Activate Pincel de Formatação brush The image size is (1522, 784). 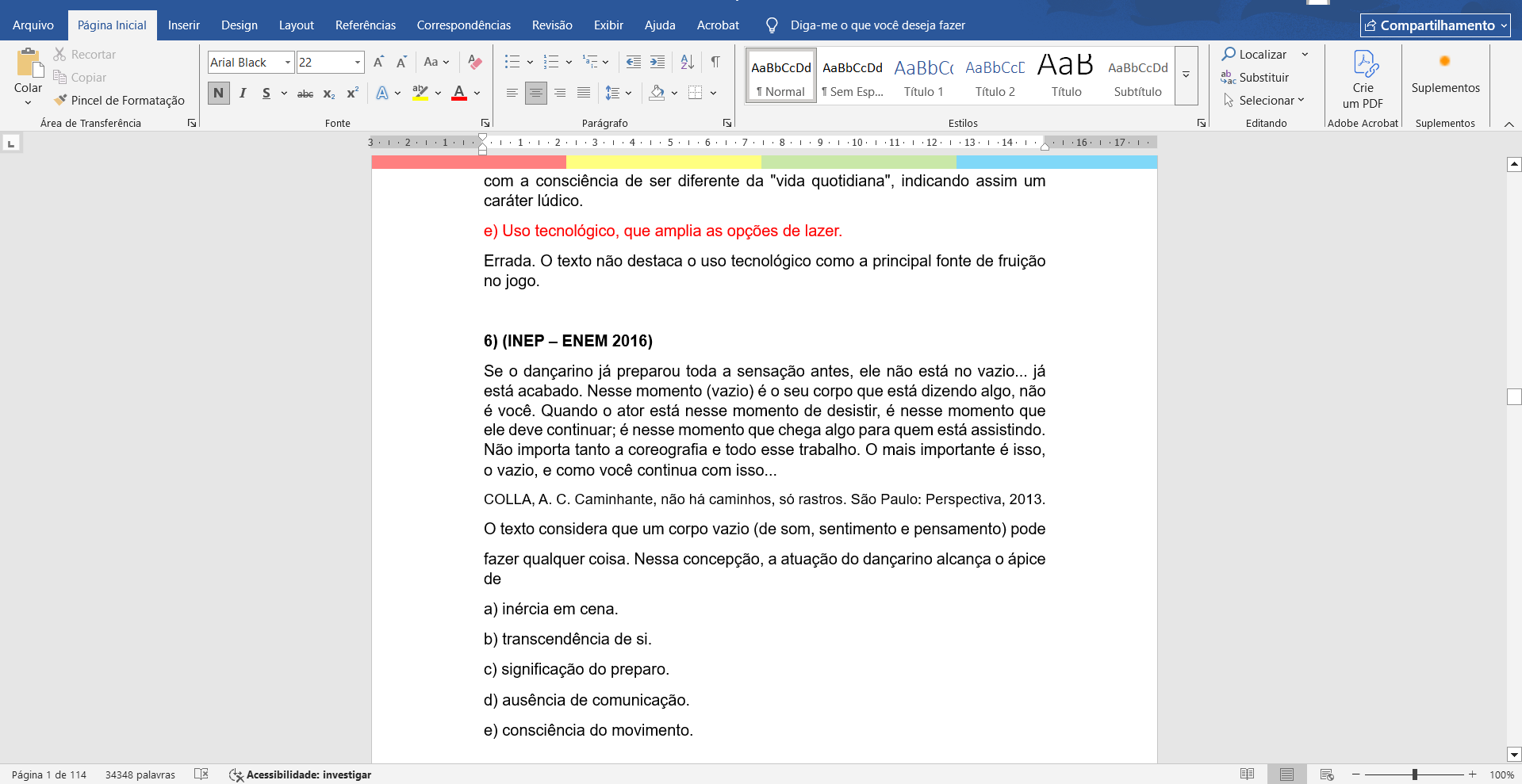[60, 100]
